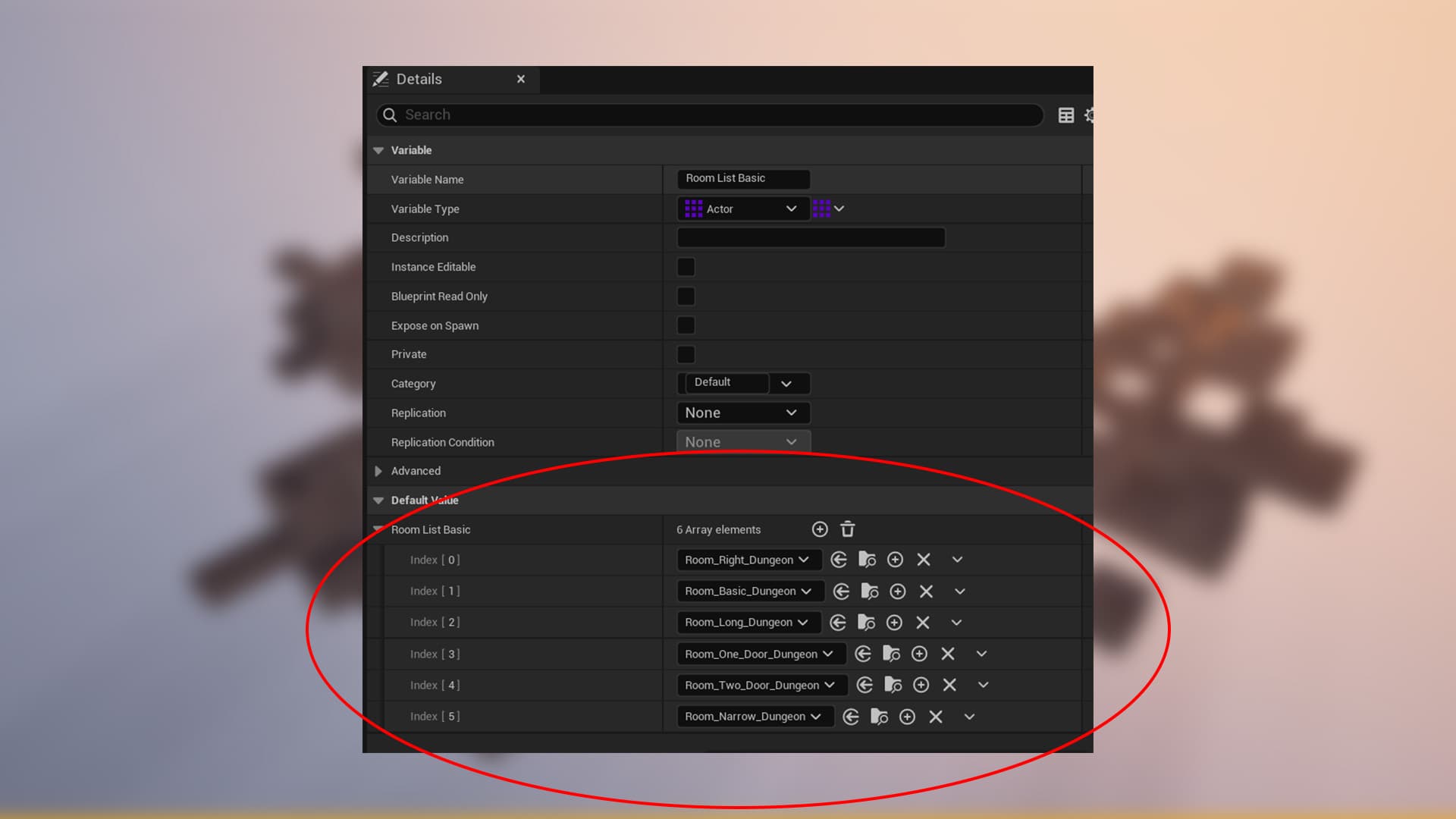
Task: Open the array container type purple grid selector
Action: [x=828, y=209]
